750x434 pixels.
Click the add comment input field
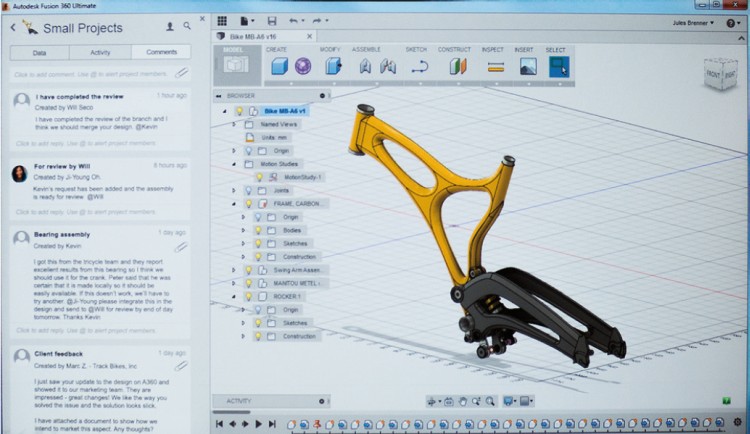(x=90, y=74)
